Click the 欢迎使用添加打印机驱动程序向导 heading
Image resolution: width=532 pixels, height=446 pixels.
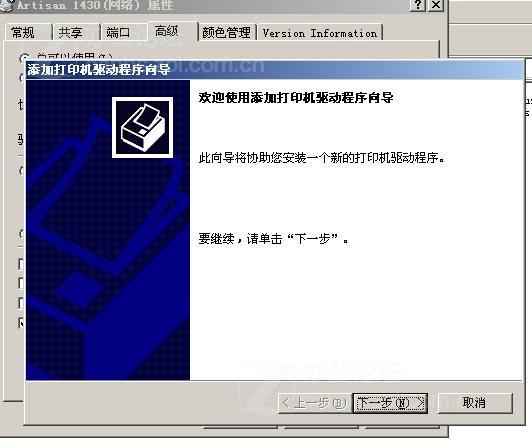tap(296, 98)
